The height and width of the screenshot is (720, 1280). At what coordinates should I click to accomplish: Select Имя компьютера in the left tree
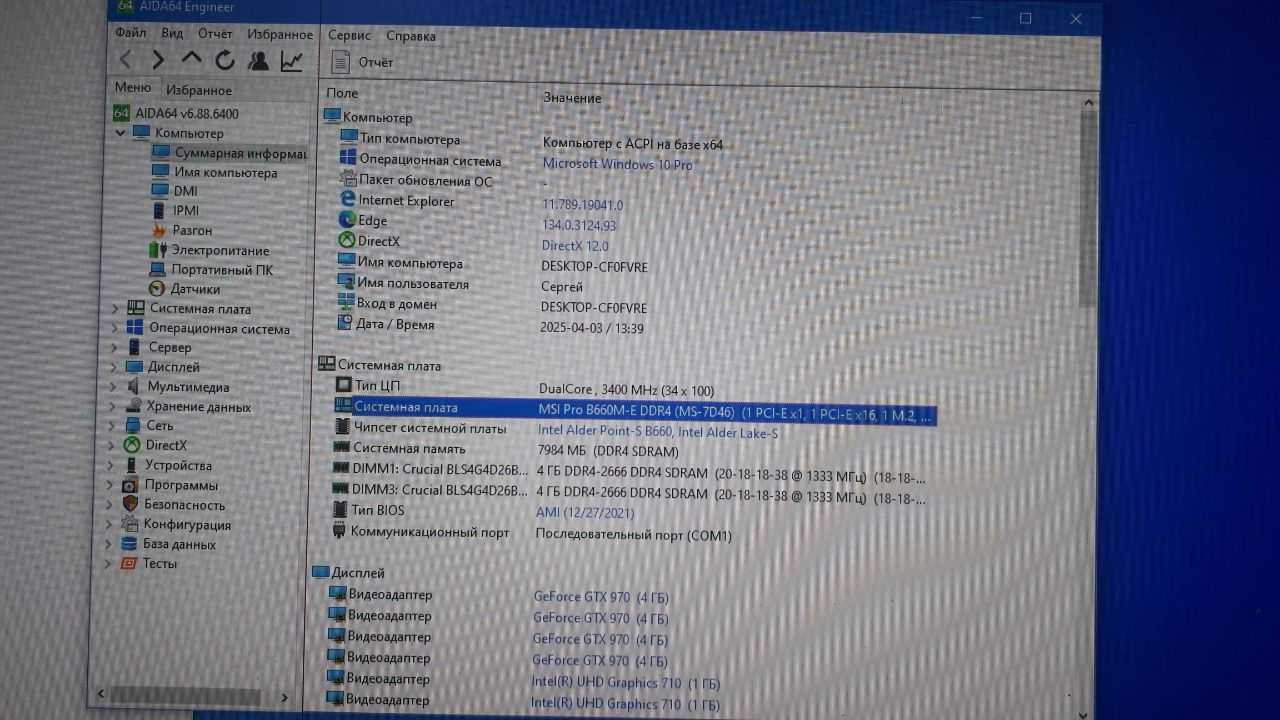225,172
